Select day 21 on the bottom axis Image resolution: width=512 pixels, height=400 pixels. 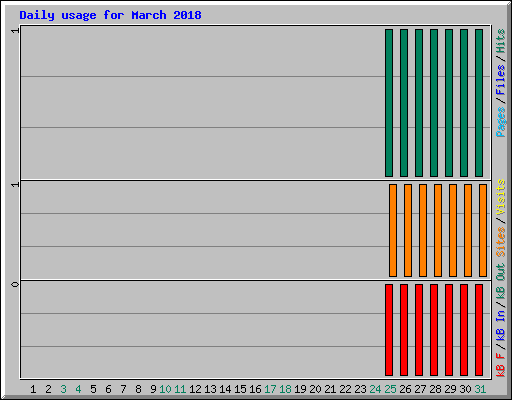coord(330,389)
